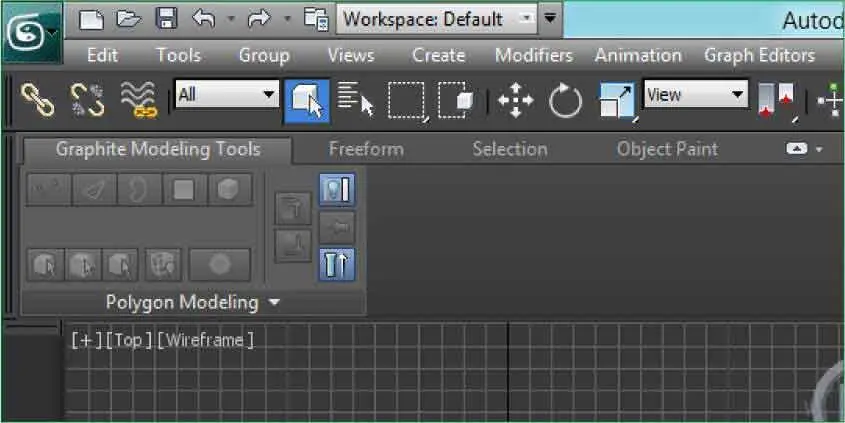This screenshot has width=845, height=423.
Task: Toggle the highlighted Select Object tool
Action: [x=307, y=101]
